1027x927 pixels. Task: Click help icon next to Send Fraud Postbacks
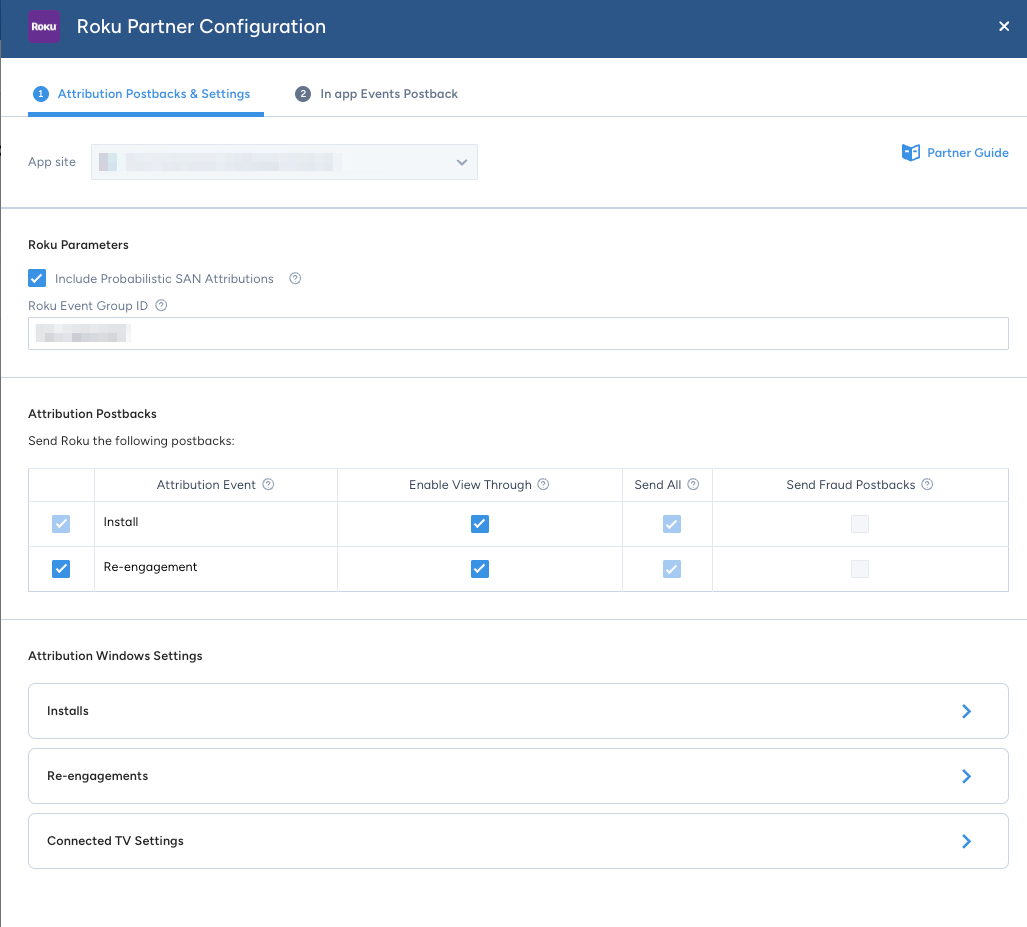(x=927, y=484)
